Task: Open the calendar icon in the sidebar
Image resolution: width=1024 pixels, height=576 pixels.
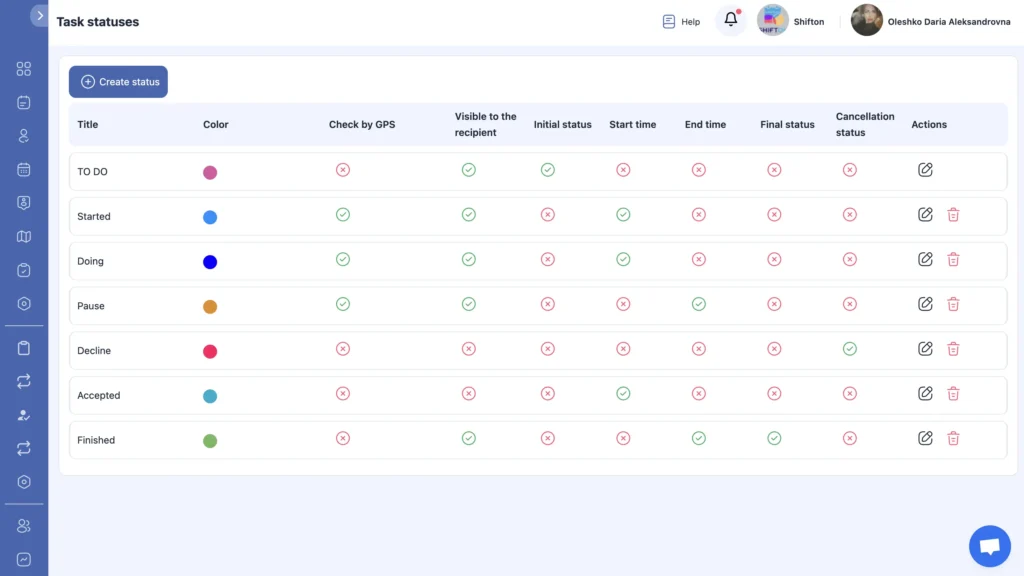Action: [24, 168]
